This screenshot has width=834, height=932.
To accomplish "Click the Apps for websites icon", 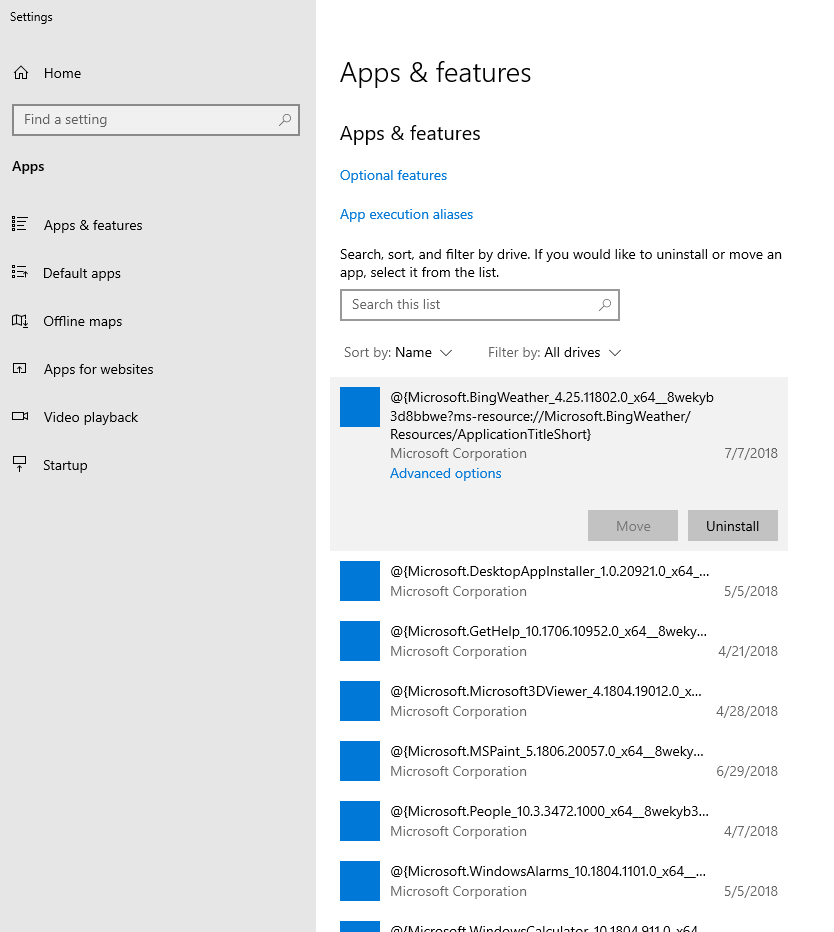I will click(x=20, y=369).
